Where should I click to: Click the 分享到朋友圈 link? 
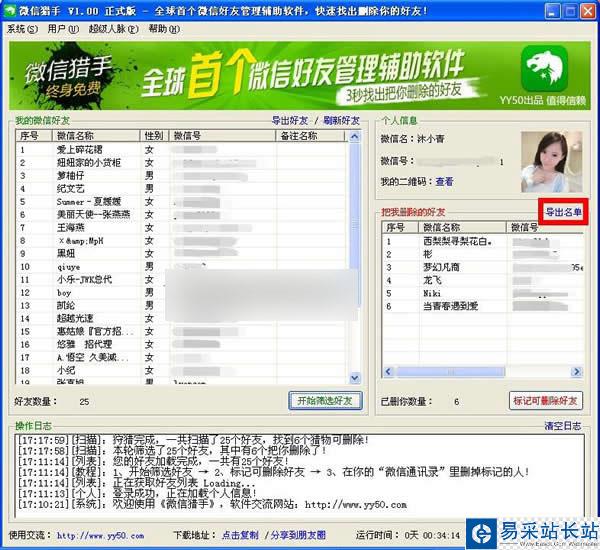pos(298,535)
